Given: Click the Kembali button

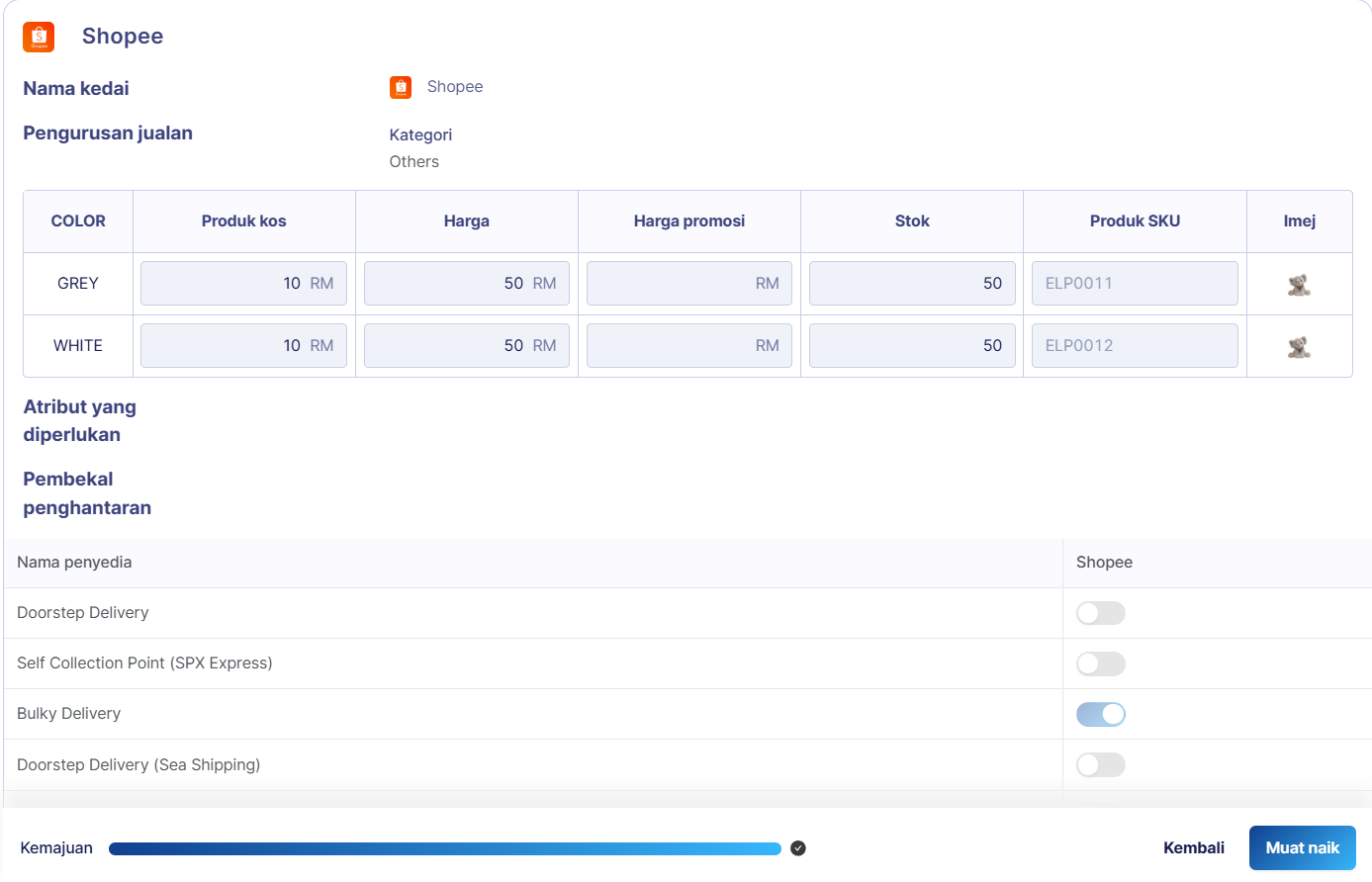Looking at the screenshot, I should coord(1193,848).
